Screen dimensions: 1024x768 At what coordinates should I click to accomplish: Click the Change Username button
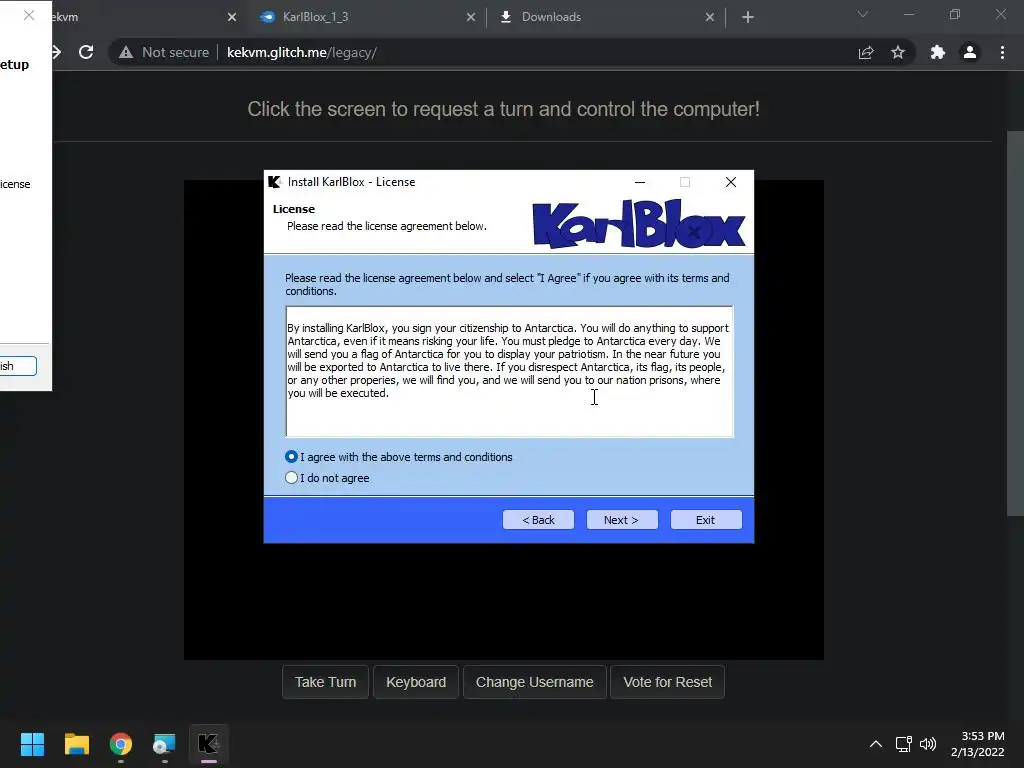pyautogui.click(x=535, y=682)
